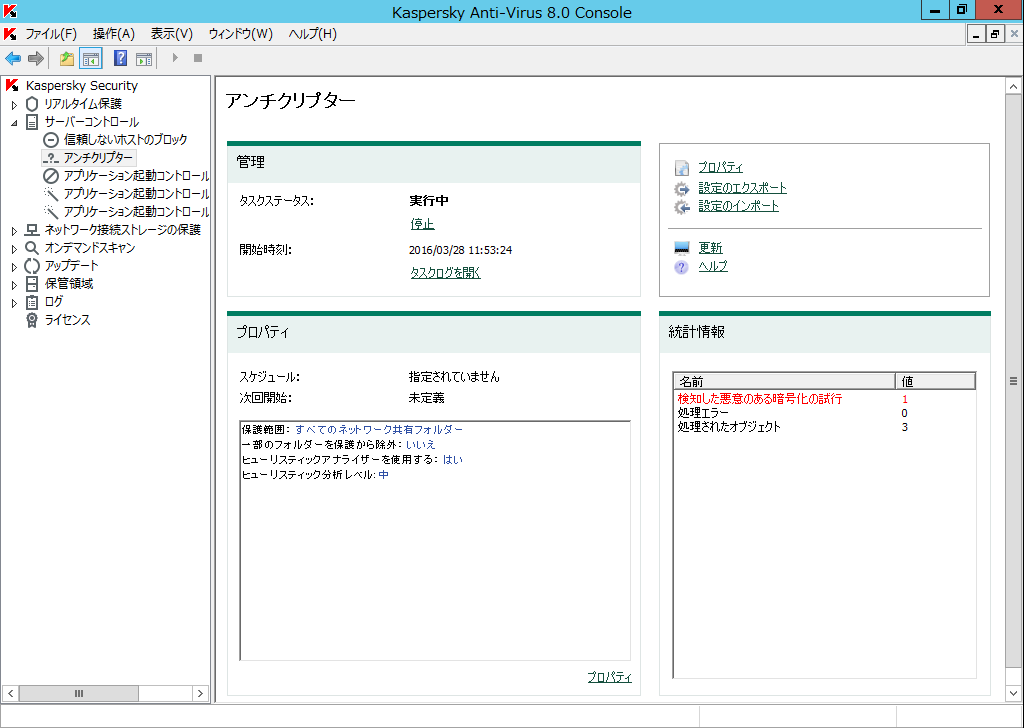Open the ファイル(F) menu
Image resolution: width=1024 pixels, height=728 pixels.
51,34
